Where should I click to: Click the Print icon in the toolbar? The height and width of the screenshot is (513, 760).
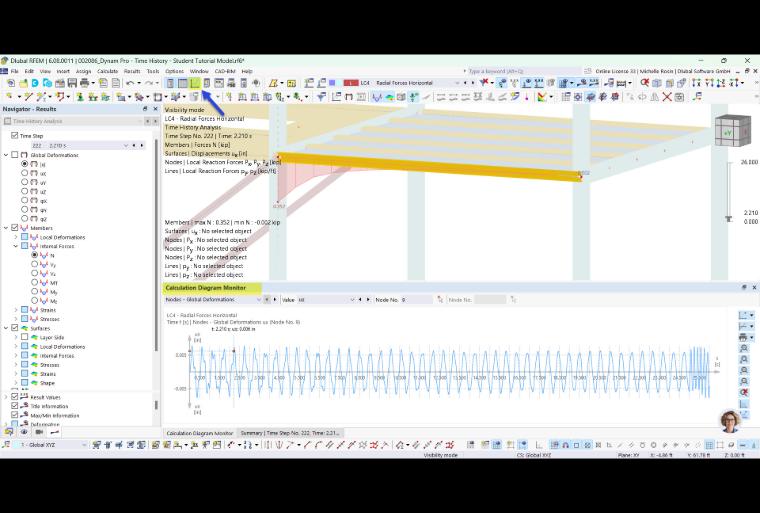(84, 83)
